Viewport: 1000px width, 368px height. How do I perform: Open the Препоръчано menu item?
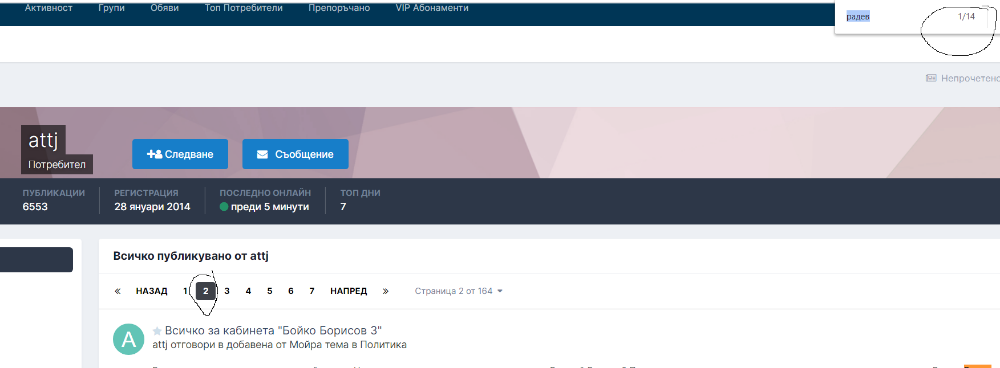[x=339, y=8]
